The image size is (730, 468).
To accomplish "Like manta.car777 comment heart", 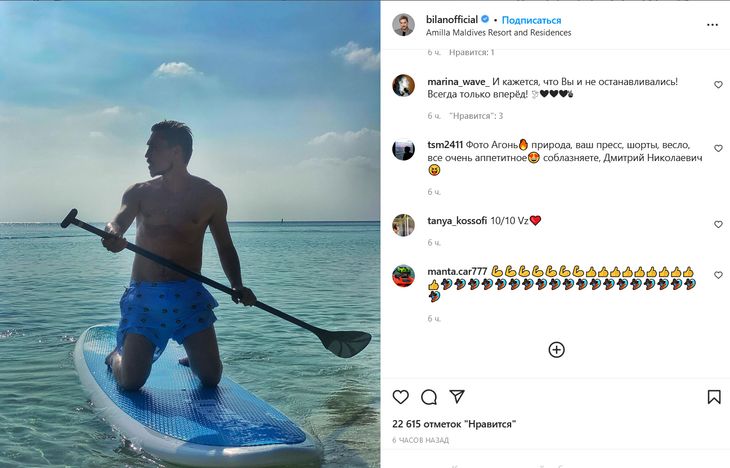I will 718,275.
